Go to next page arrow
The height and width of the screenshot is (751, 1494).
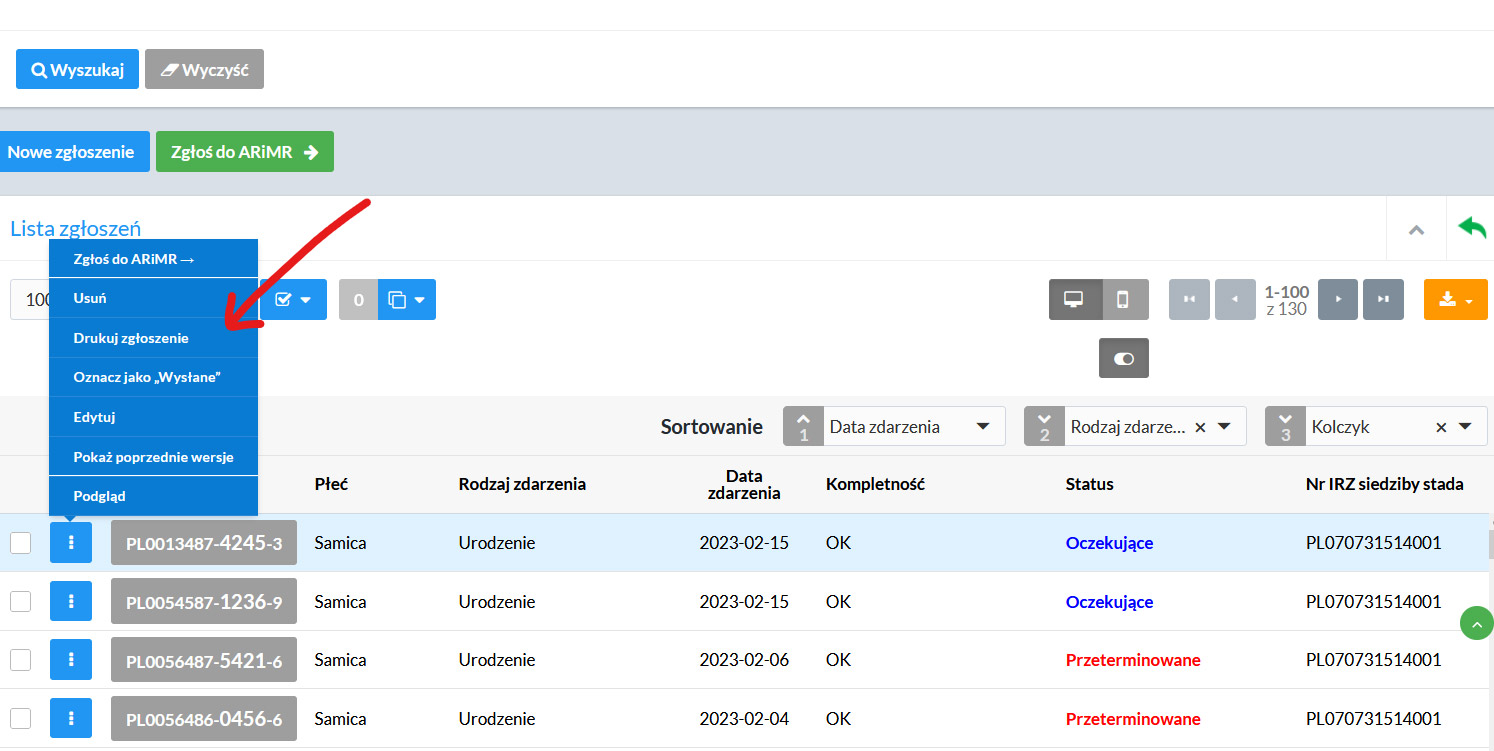[1338, 299]
